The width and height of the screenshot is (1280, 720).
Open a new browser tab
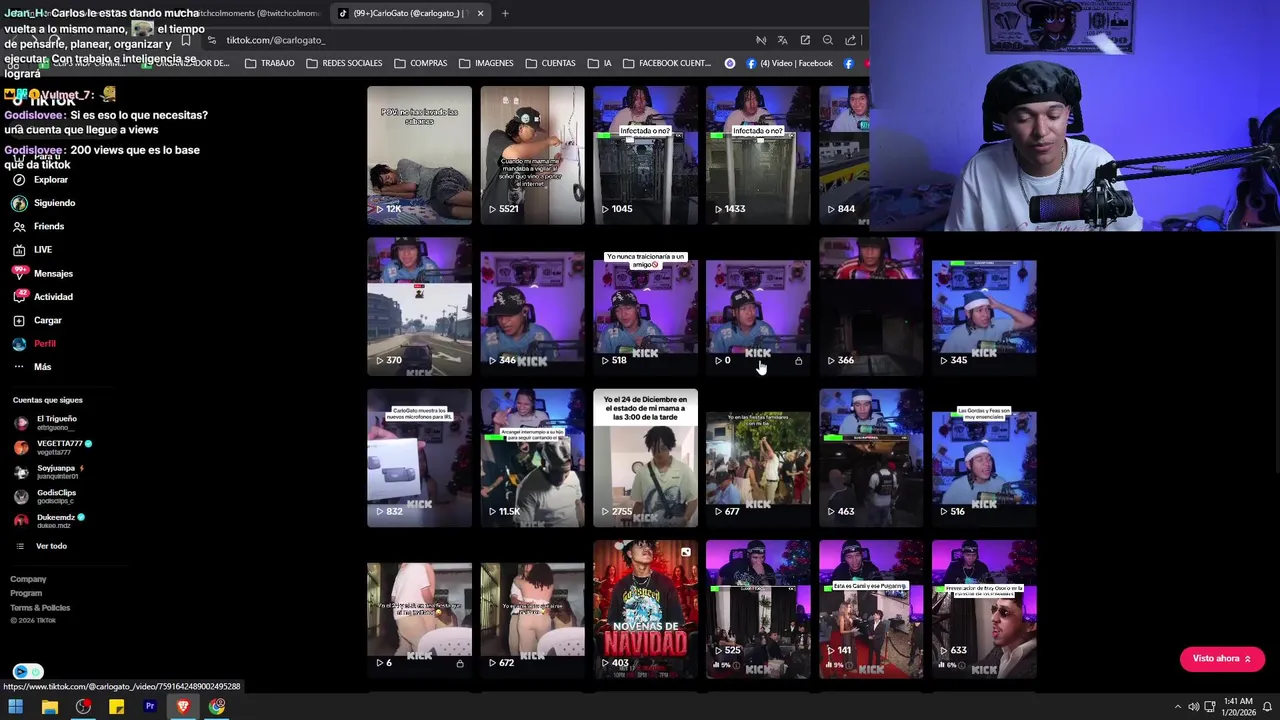point(505,13)
